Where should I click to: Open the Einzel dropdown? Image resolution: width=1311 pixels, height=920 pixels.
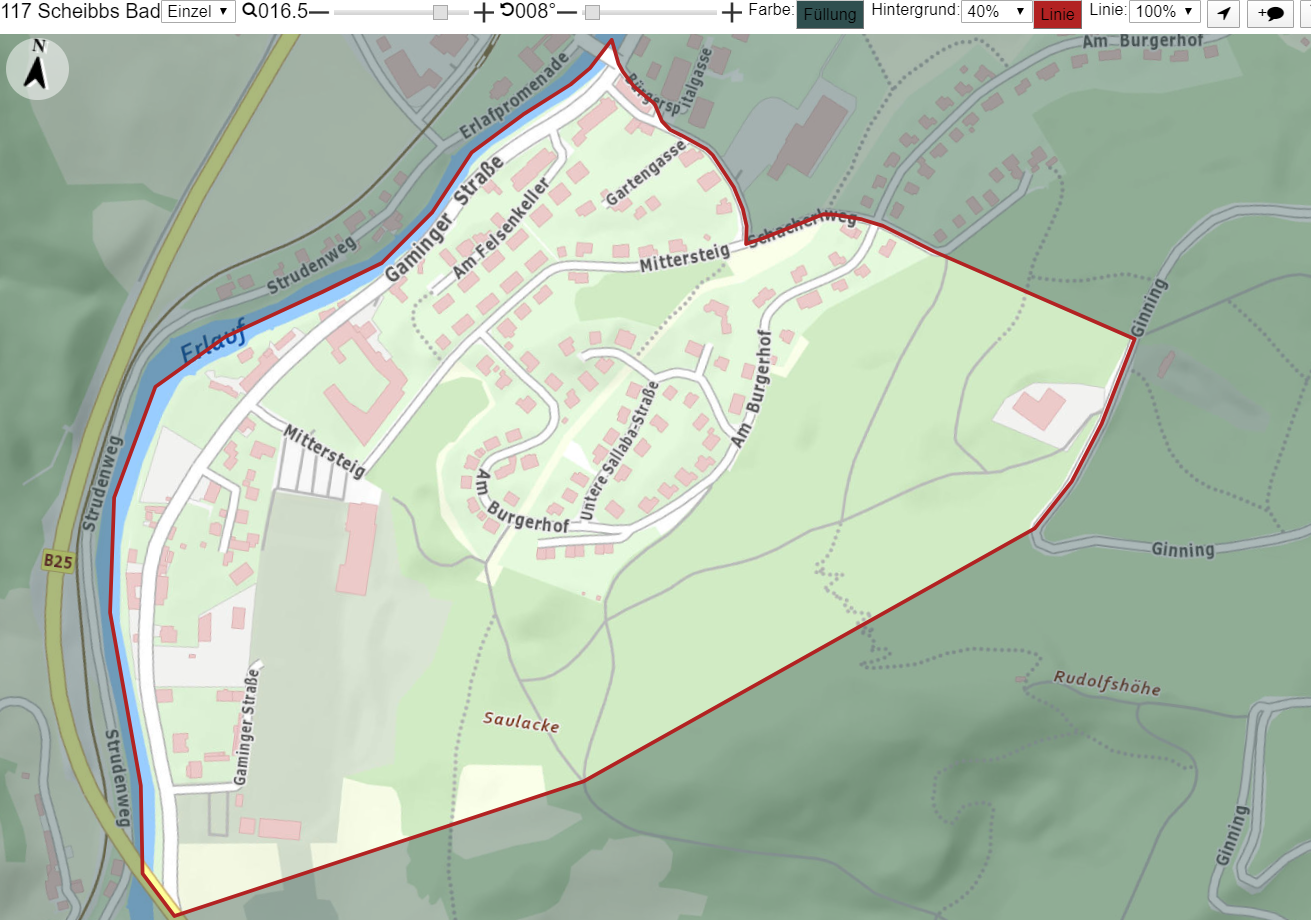click(198, 12)
